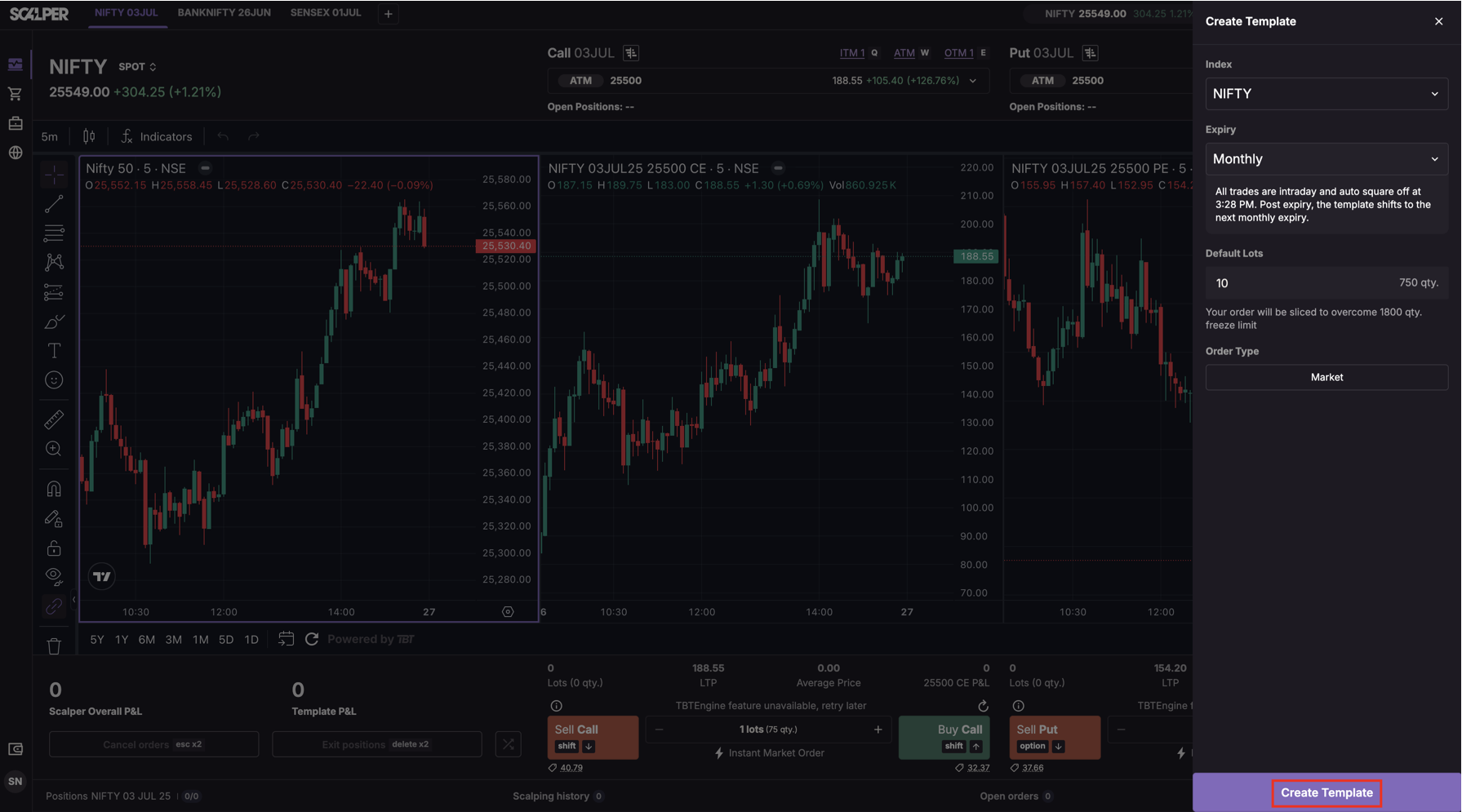This screenshot has height=812, width=1462.
Task: Open the Index dropdown showing NIFTY
Action: coord(1326,94)
